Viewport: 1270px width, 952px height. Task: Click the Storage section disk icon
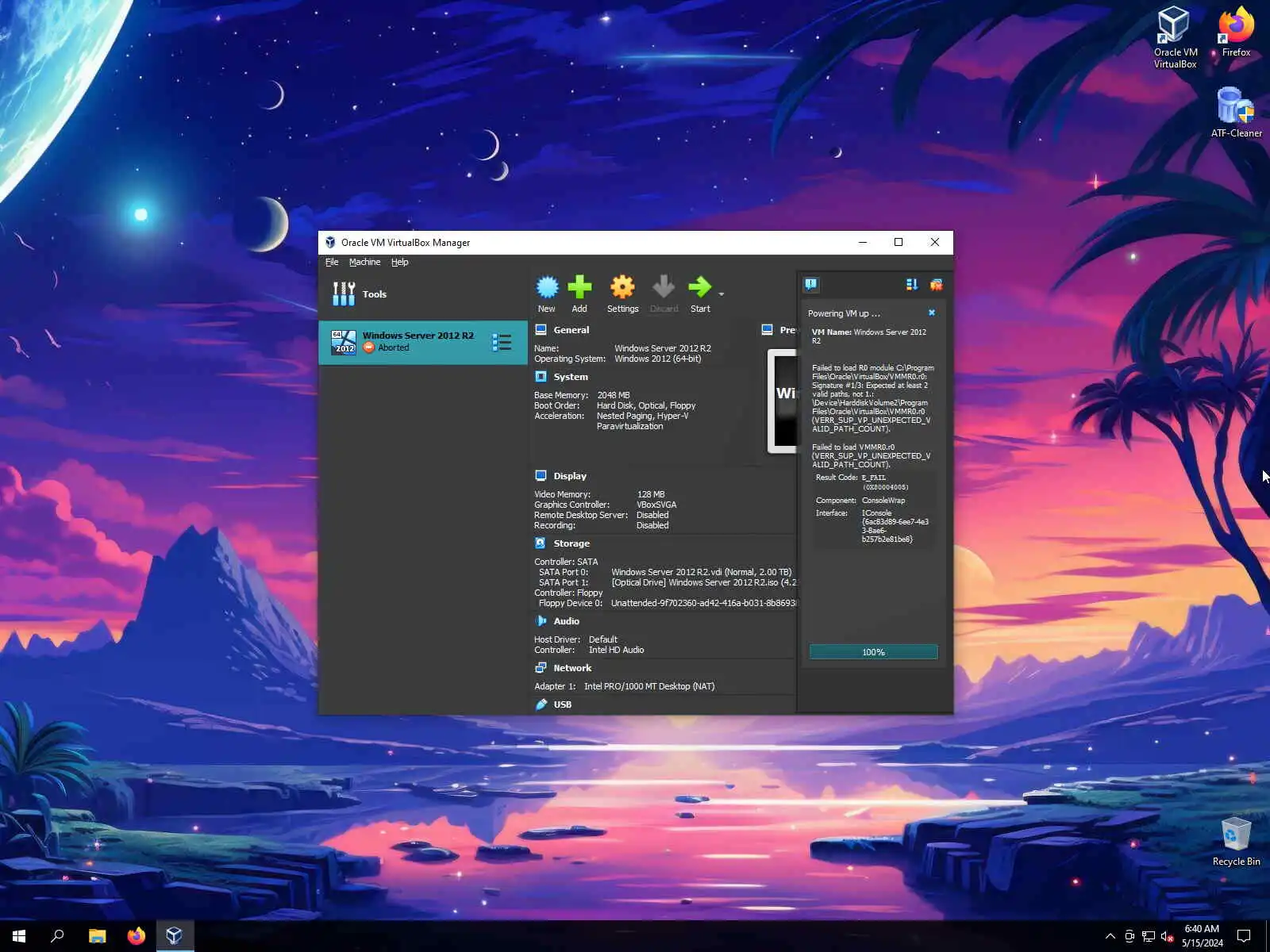click(x=541, y=543)
